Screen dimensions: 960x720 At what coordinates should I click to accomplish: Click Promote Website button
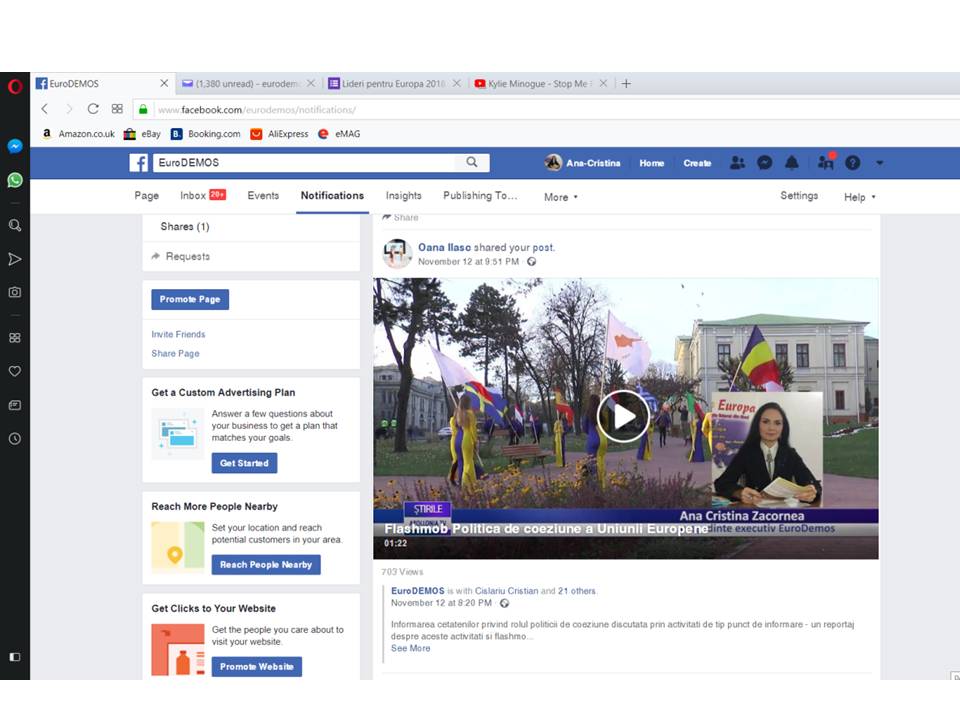tap(257, 667)
